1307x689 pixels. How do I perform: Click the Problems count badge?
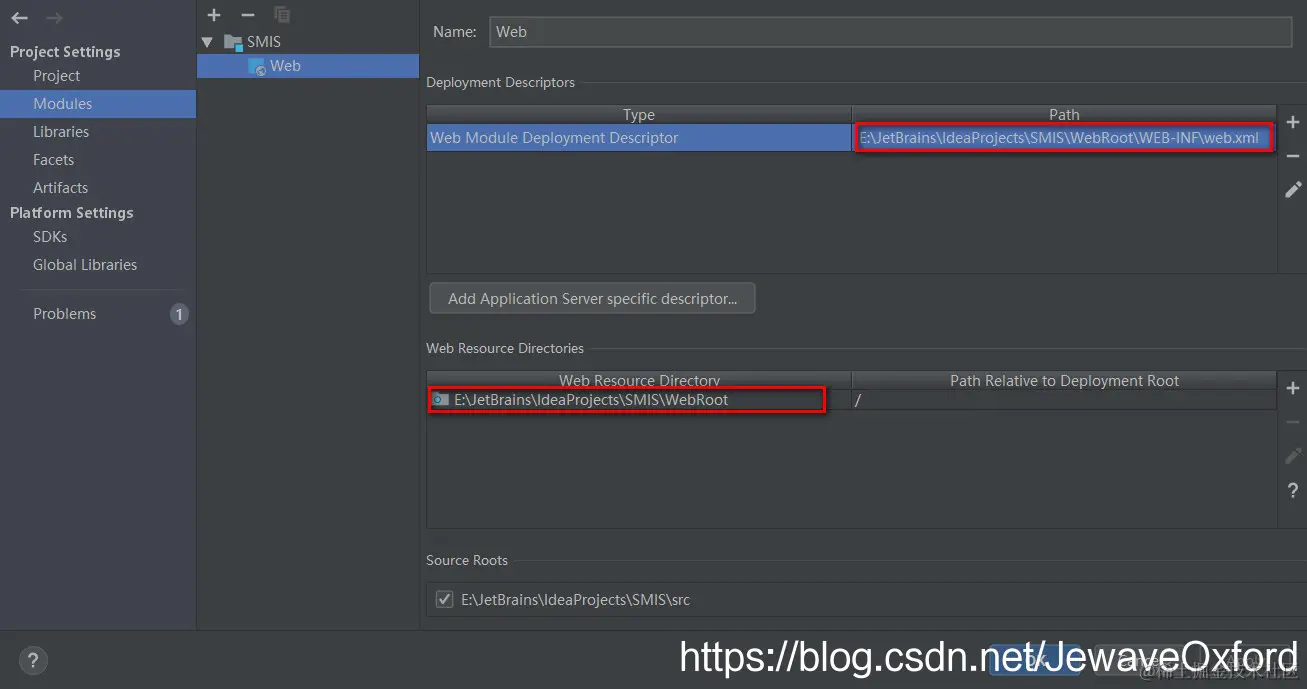coord(179,314)
